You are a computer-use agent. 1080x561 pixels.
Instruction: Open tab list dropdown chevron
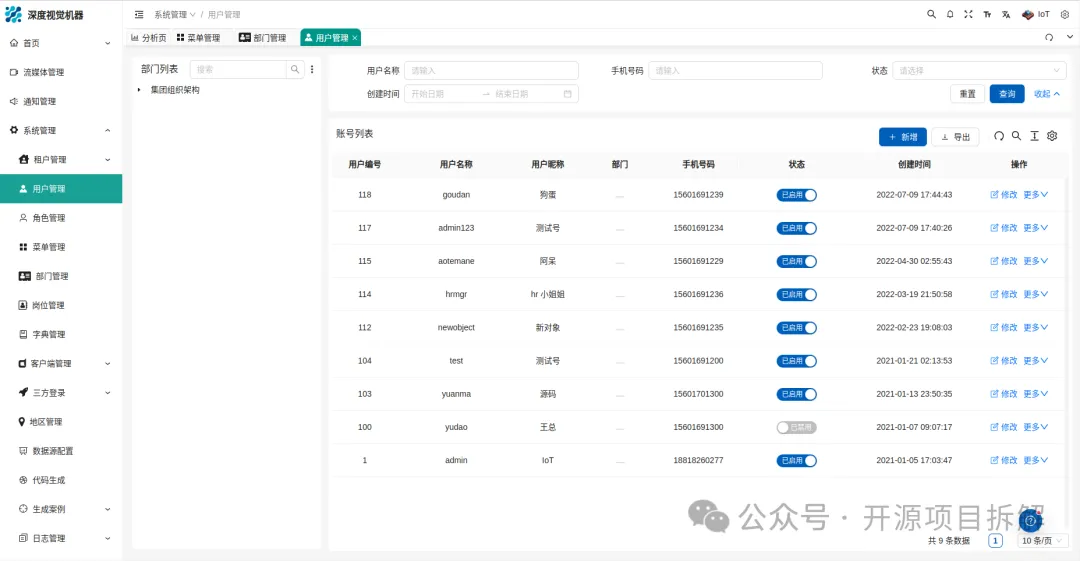[1069, 37]
